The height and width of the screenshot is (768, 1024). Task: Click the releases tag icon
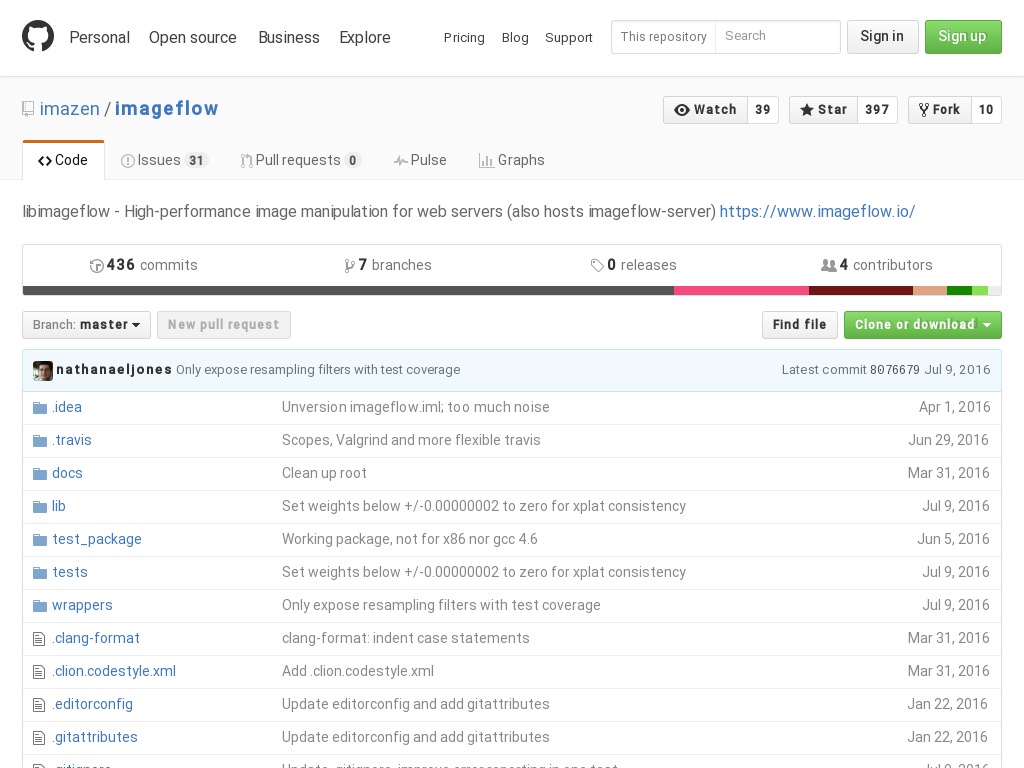pyautogui.click(x=597, y=265)
